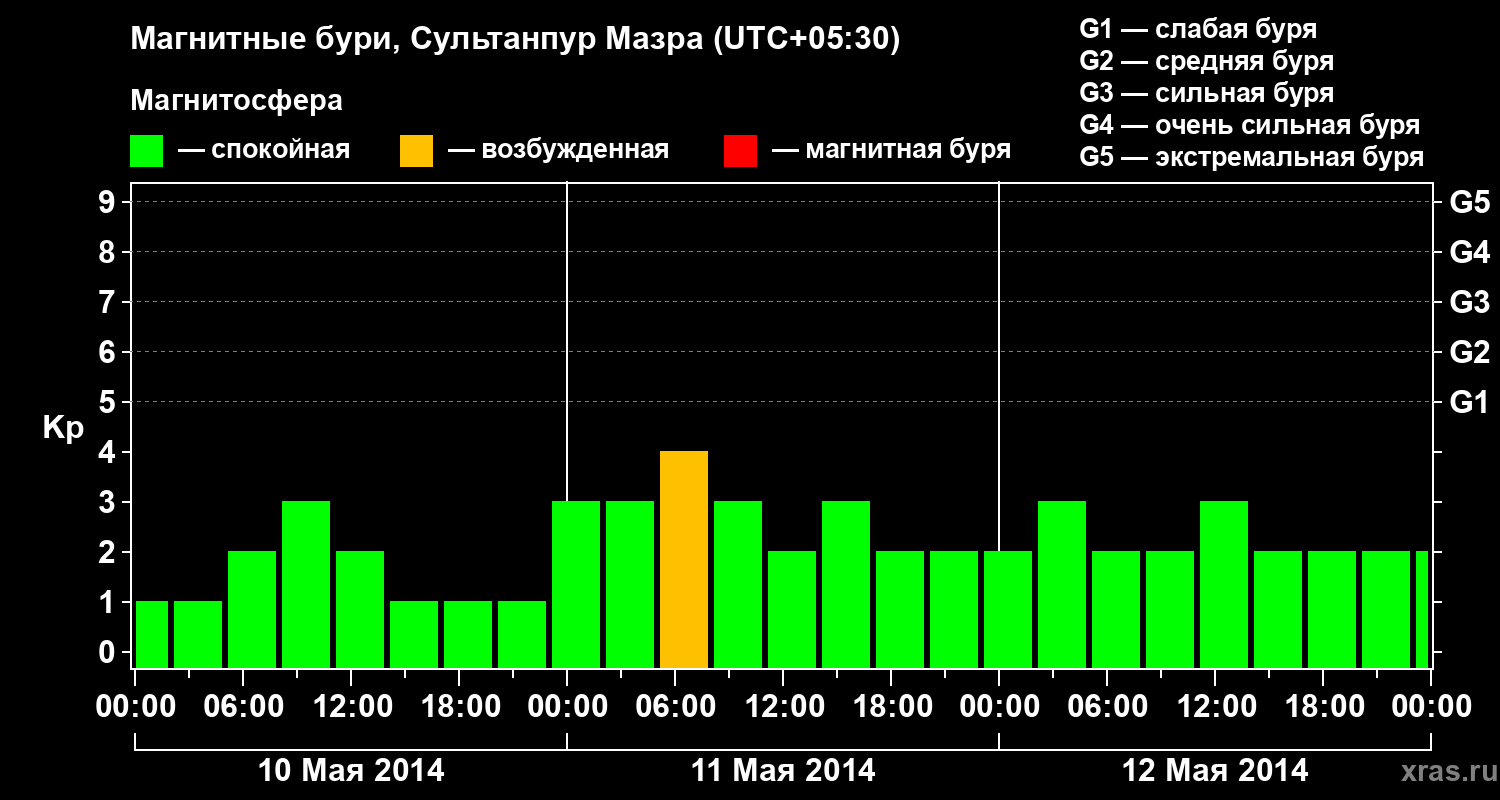This screenshot has height=800, width=1500.
Task: Click the '18:00' time label above 10 Мая 2014
Action: tap(459, 707)
